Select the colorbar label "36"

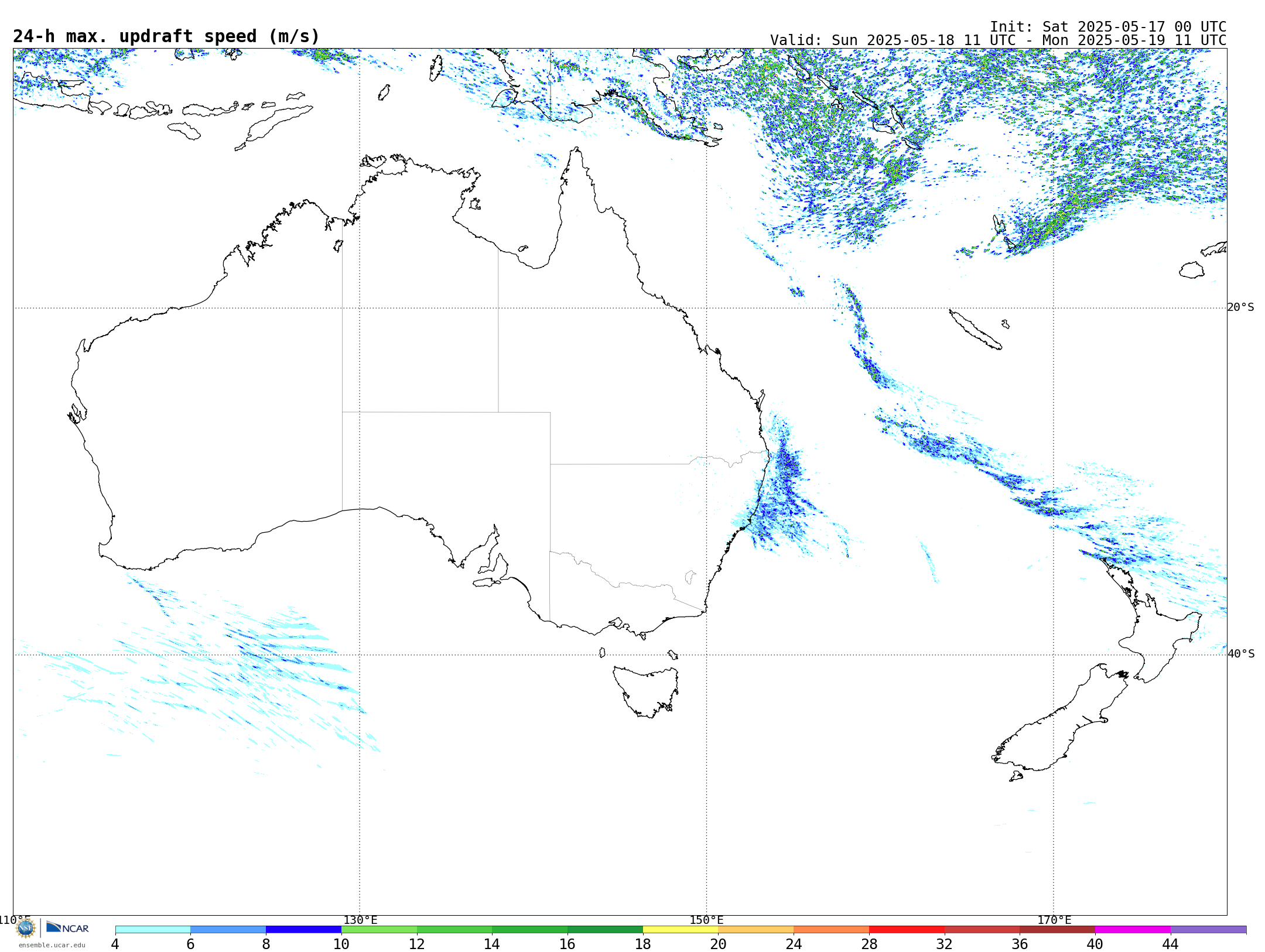click(1020, 944)
